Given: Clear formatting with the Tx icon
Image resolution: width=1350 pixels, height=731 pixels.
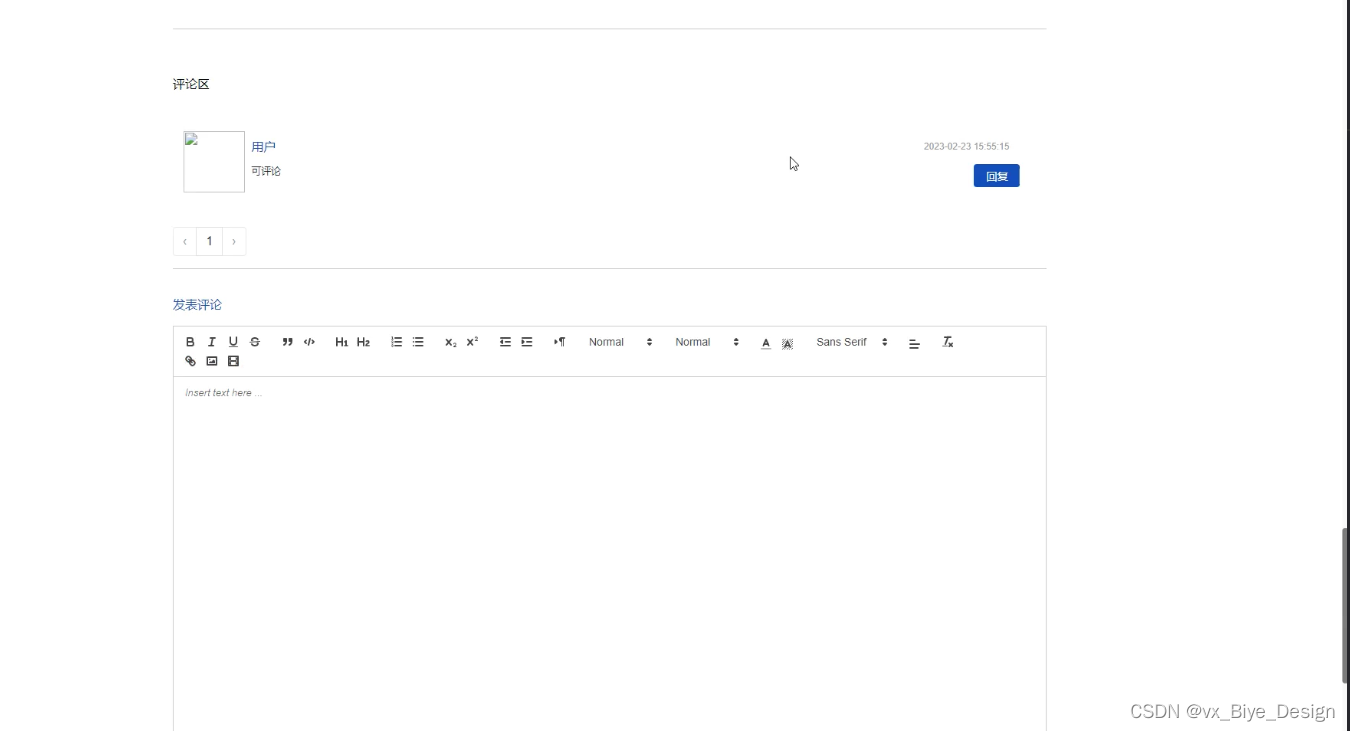Looking at the screenshot, I should (948, 342).
